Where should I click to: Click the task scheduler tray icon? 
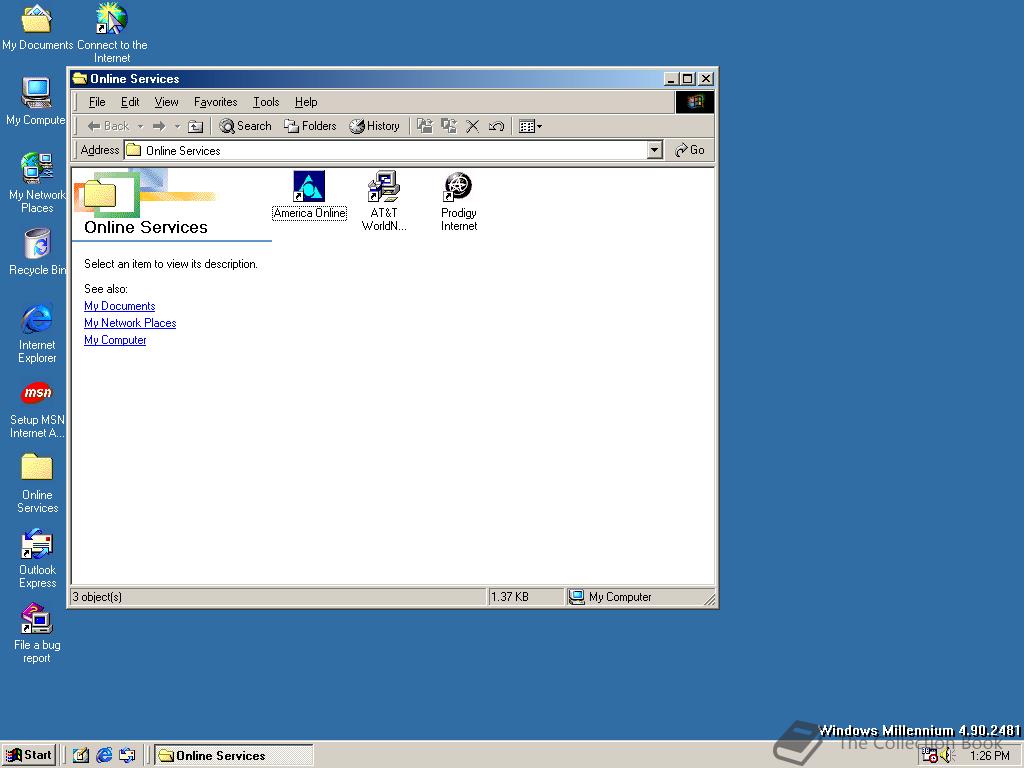929,756
